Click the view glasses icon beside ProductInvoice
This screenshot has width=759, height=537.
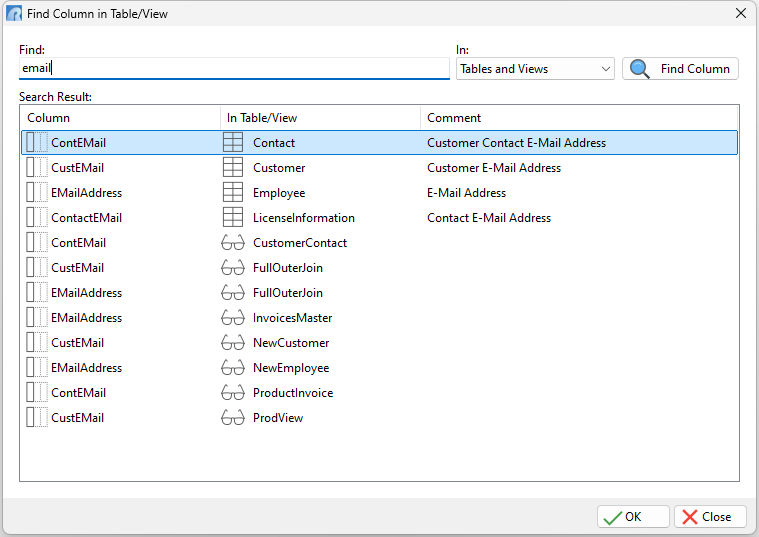coord(232,393)
